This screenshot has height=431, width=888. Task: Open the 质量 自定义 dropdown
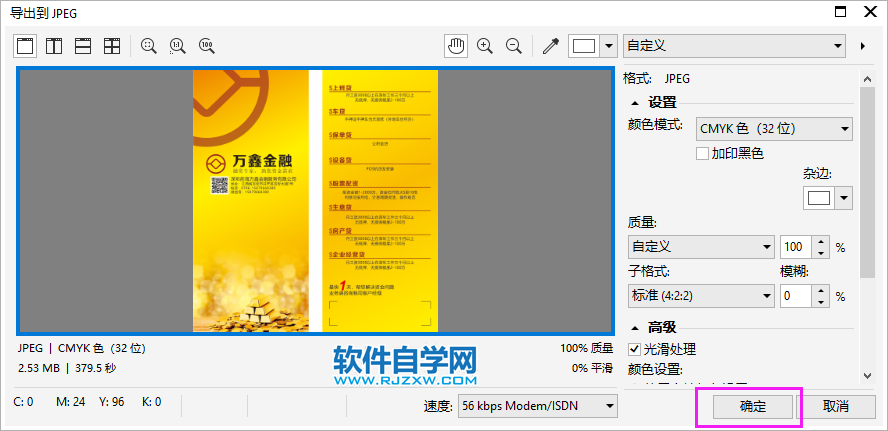coord(701,247)
